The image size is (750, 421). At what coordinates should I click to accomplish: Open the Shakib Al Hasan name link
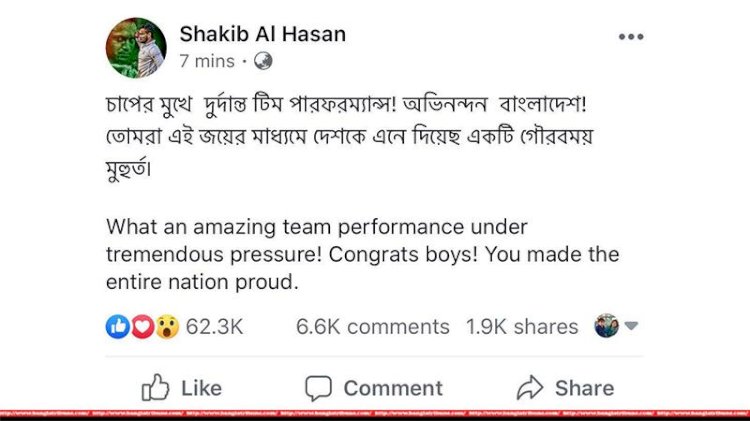(x=262, y=34)
